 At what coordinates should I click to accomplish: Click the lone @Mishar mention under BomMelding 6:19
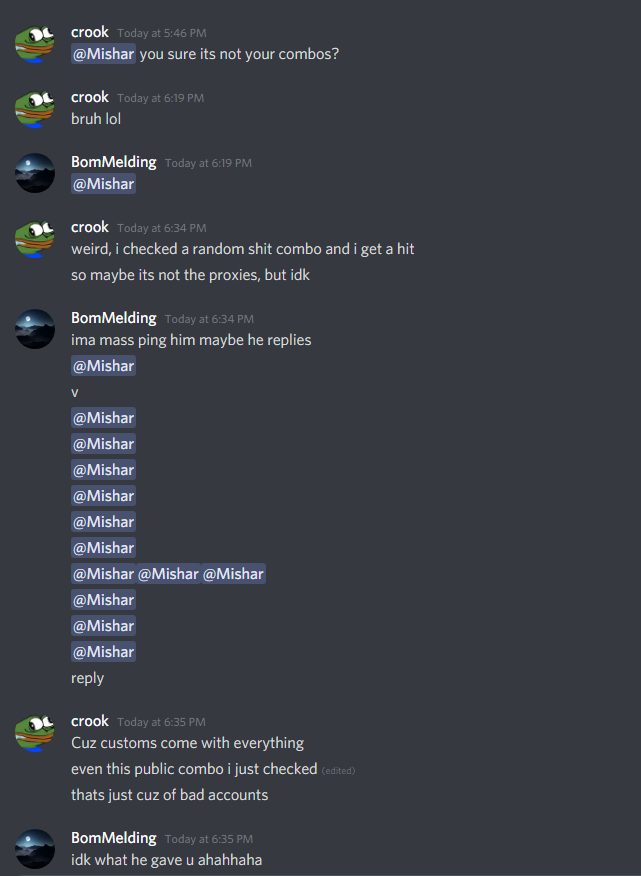click(103, 184)
